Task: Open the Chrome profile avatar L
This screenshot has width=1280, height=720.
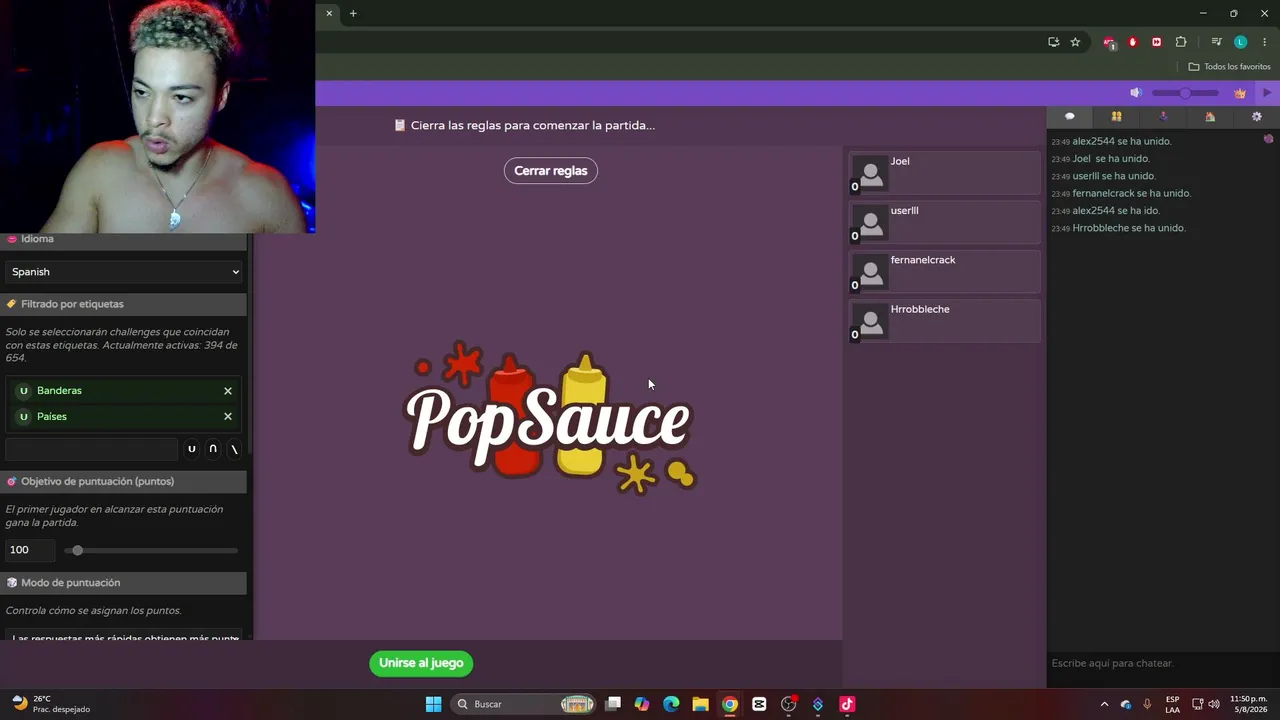Action: (1240, 42)
